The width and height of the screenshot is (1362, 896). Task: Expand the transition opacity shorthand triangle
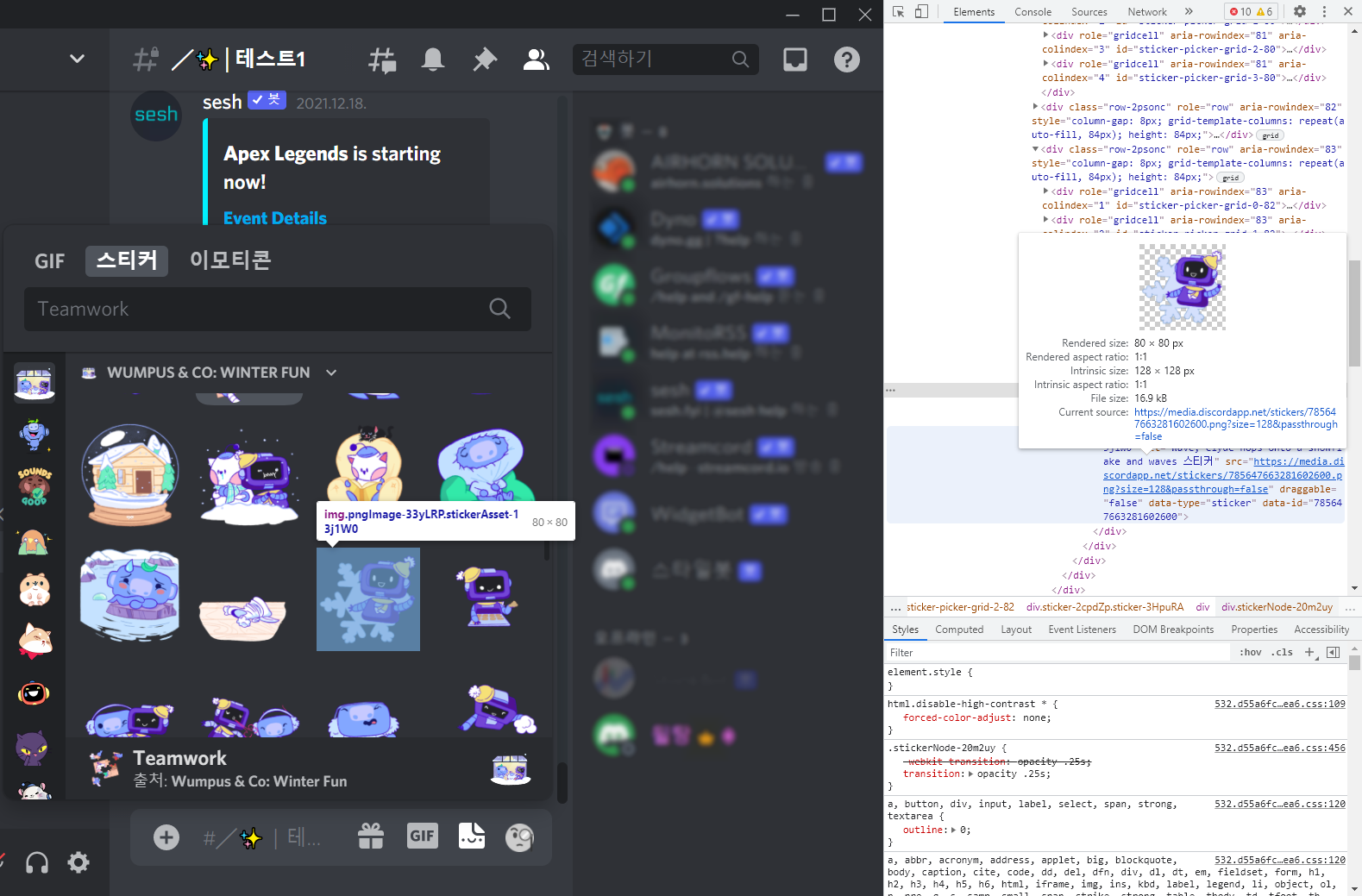(971, 774)
